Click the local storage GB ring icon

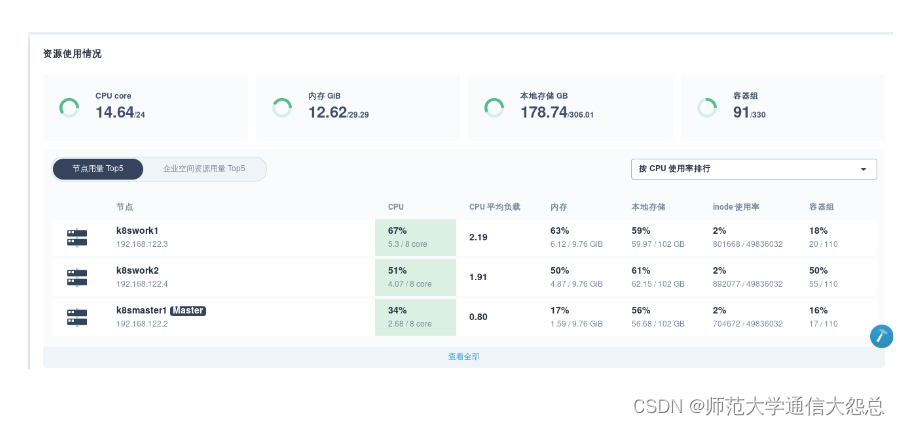point(494,107)
